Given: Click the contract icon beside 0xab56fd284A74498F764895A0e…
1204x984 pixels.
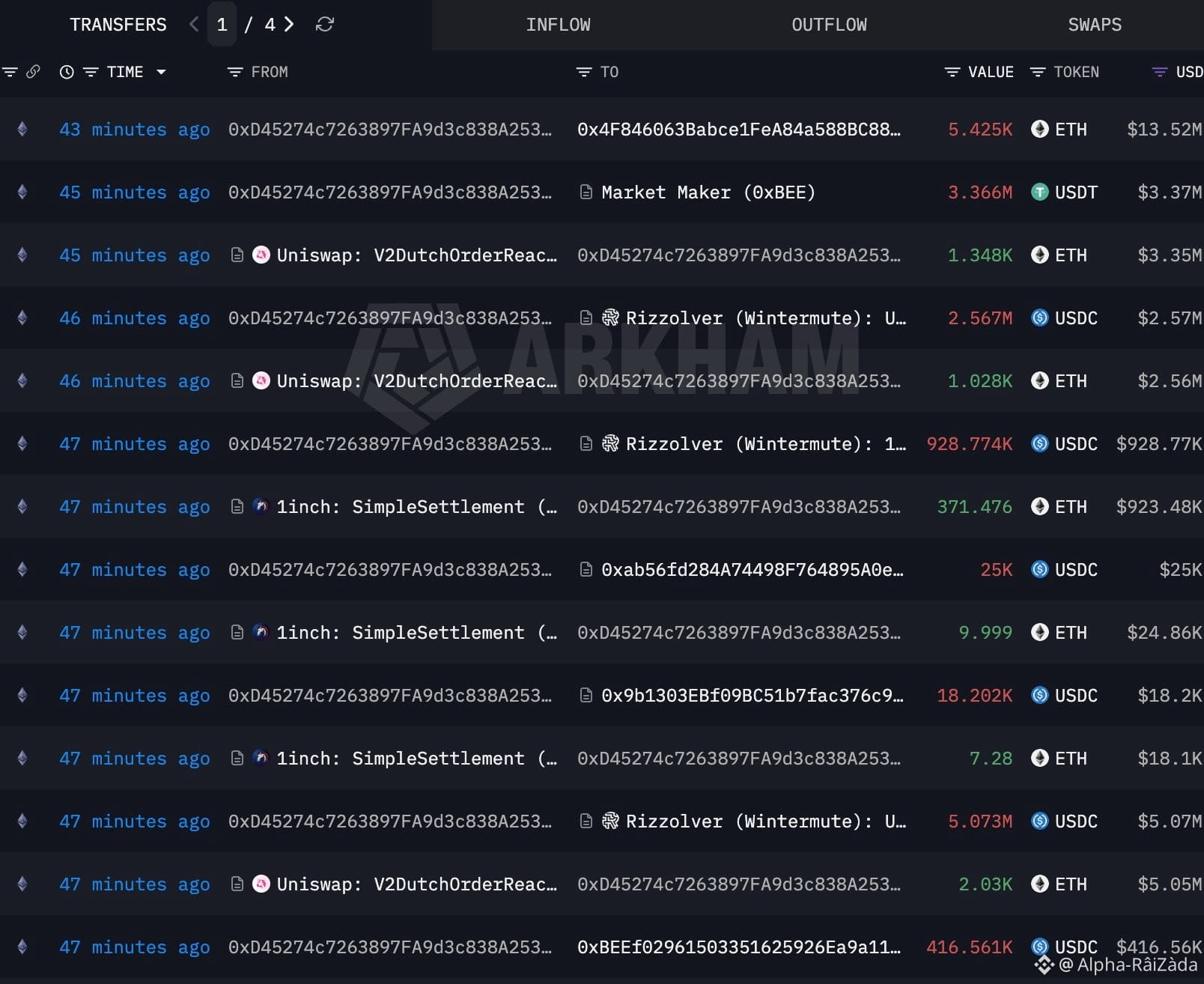Looking at the screenshot, I should [586, 569].
